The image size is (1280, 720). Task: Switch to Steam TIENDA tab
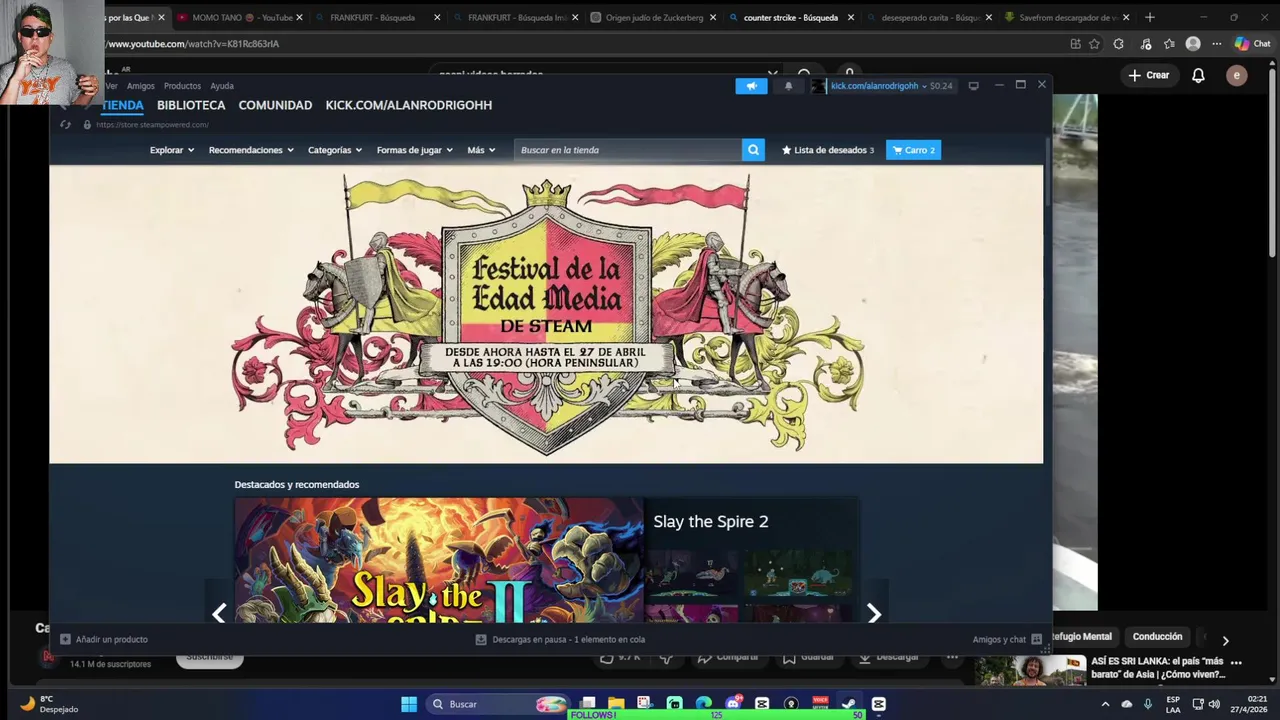point(123,105)
